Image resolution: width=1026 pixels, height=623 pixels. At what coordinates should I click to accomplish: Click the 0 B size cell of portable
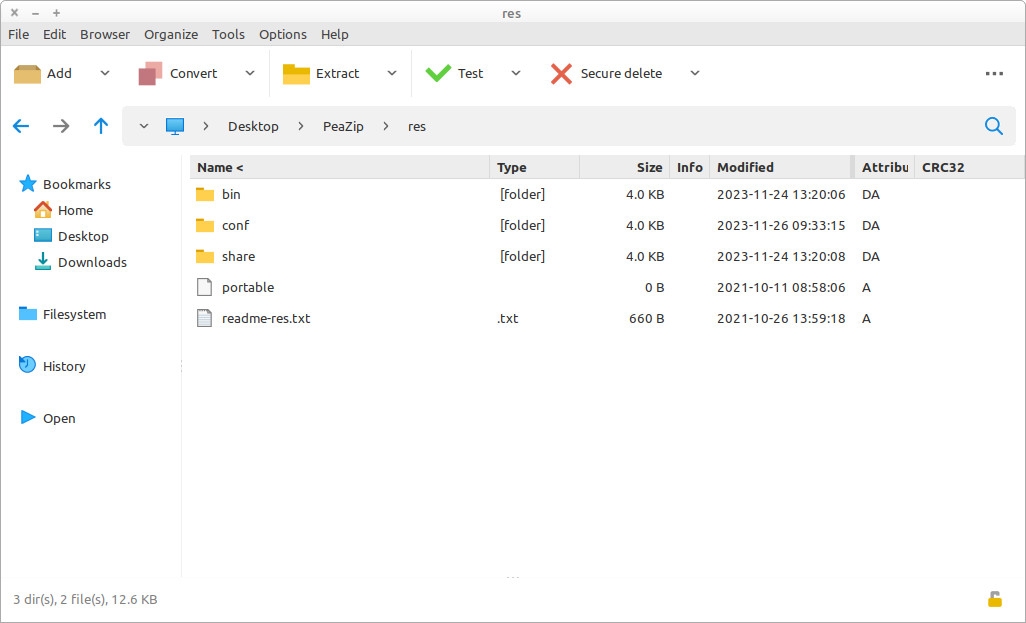coord(654,287)
